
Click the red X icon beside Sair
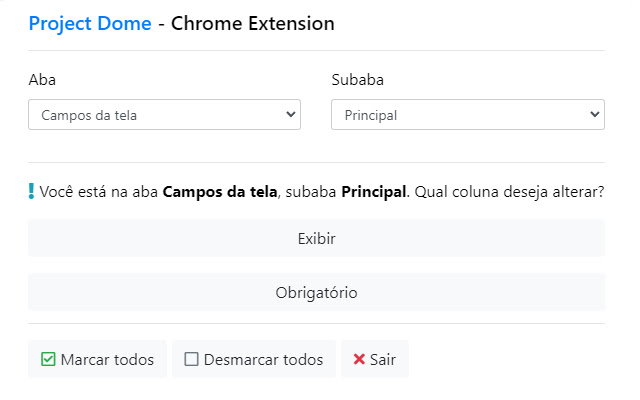(x=359, y=359)
